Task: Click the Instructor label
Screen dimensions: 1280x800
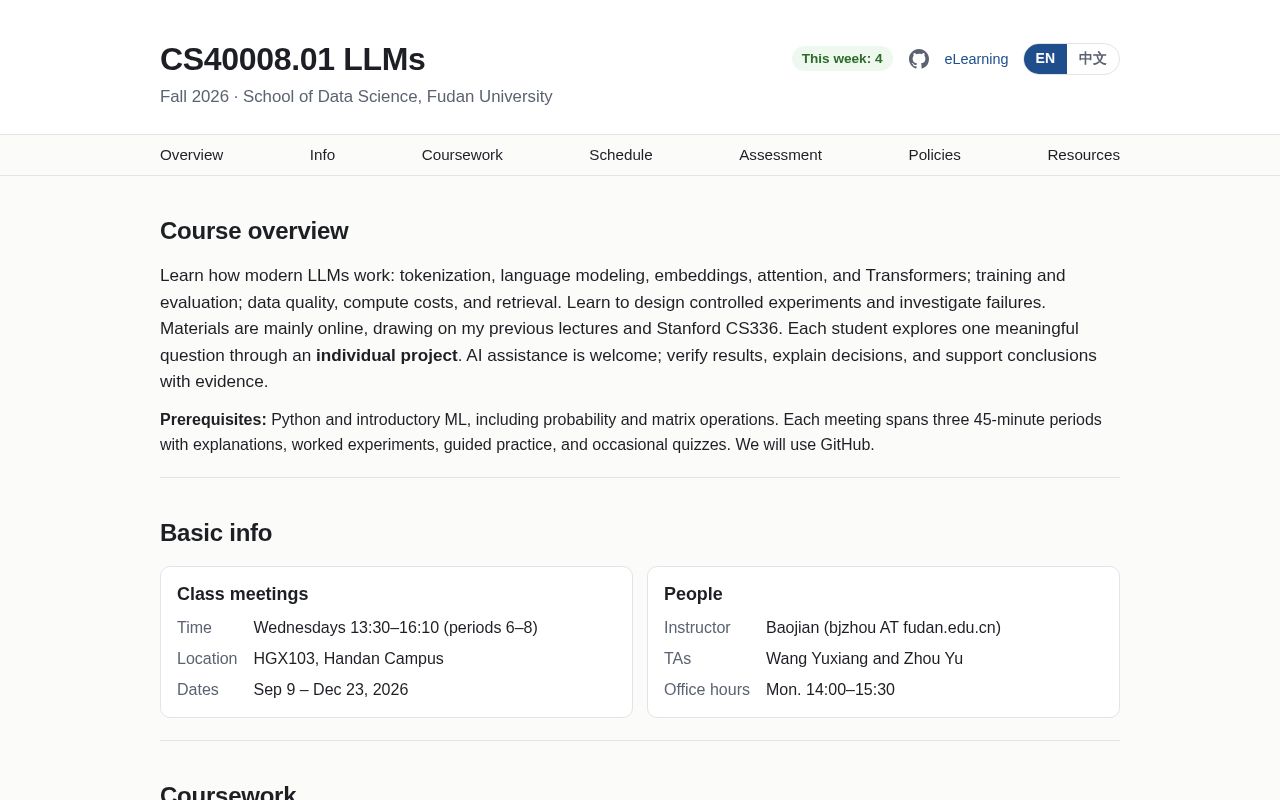Action: click(697, 628)
